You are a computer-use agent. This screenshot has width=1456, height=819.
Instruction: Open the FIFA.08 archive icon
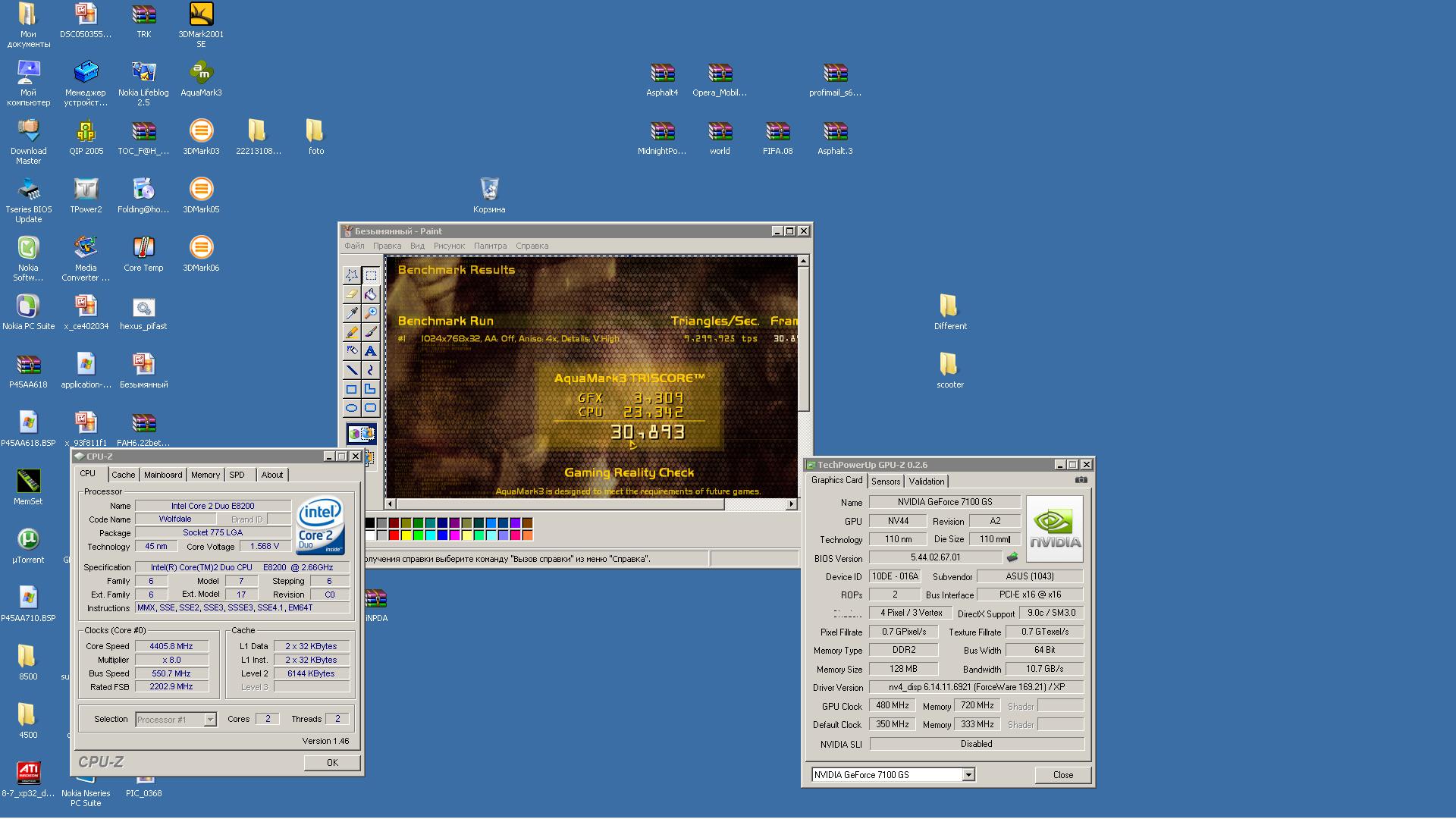(x=777, y=137)
